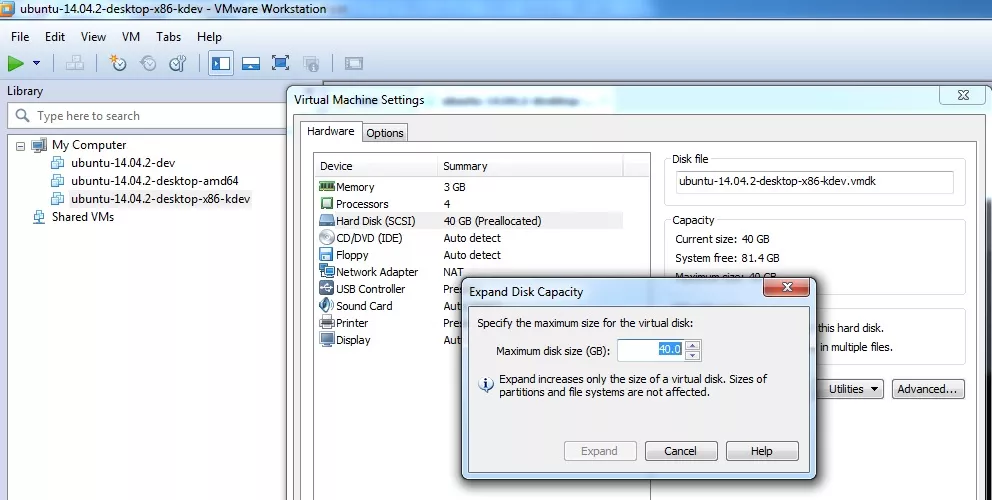Viewport: 992px width, 500px height.
Task: Click the Shared VMs icon
Action: 39,217
